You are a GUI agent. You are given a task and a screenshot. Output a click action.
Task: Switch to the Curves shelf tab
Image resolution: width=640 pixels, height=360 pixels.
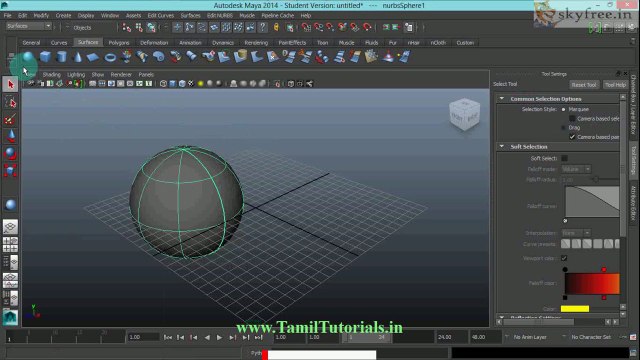(59, 42)
